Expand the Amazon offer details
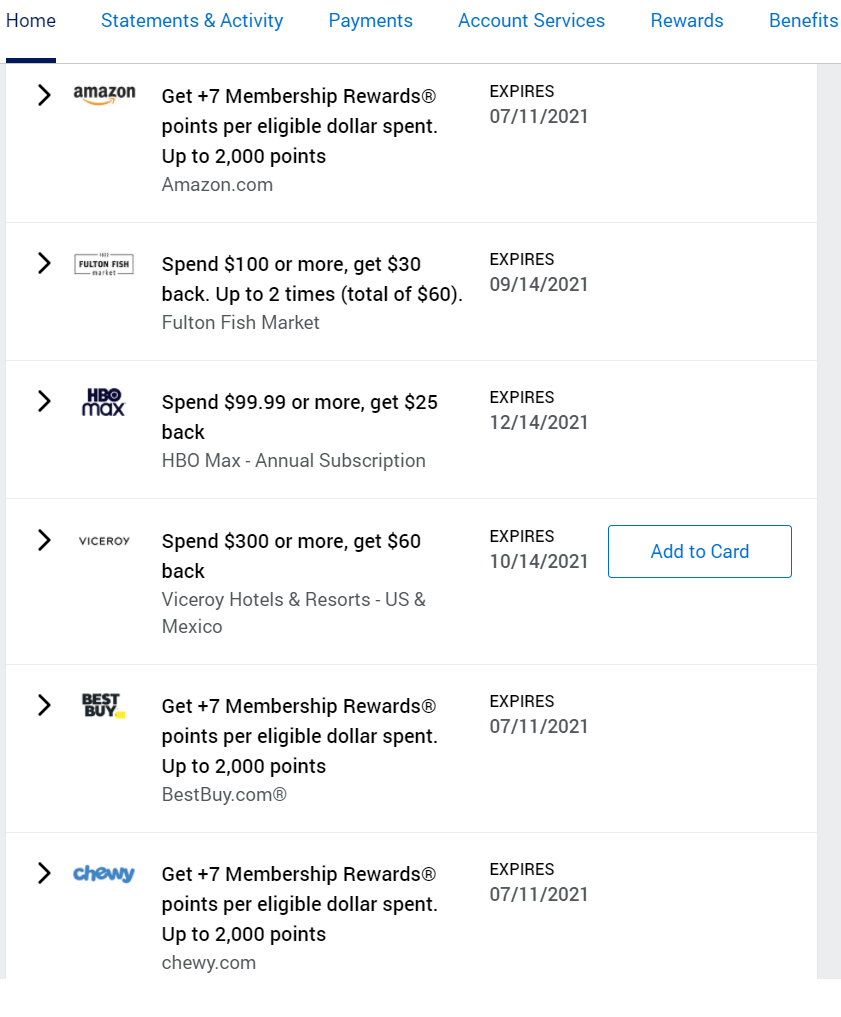Viewport: 841px width, 1017px height. [x=44, y=95]
